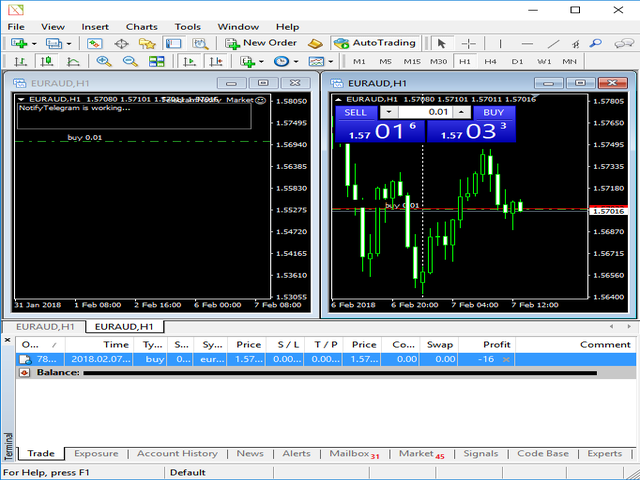Expand the periodicity clock dropdown
Viewport: 640px width, 480px height.
pos(298,62)
